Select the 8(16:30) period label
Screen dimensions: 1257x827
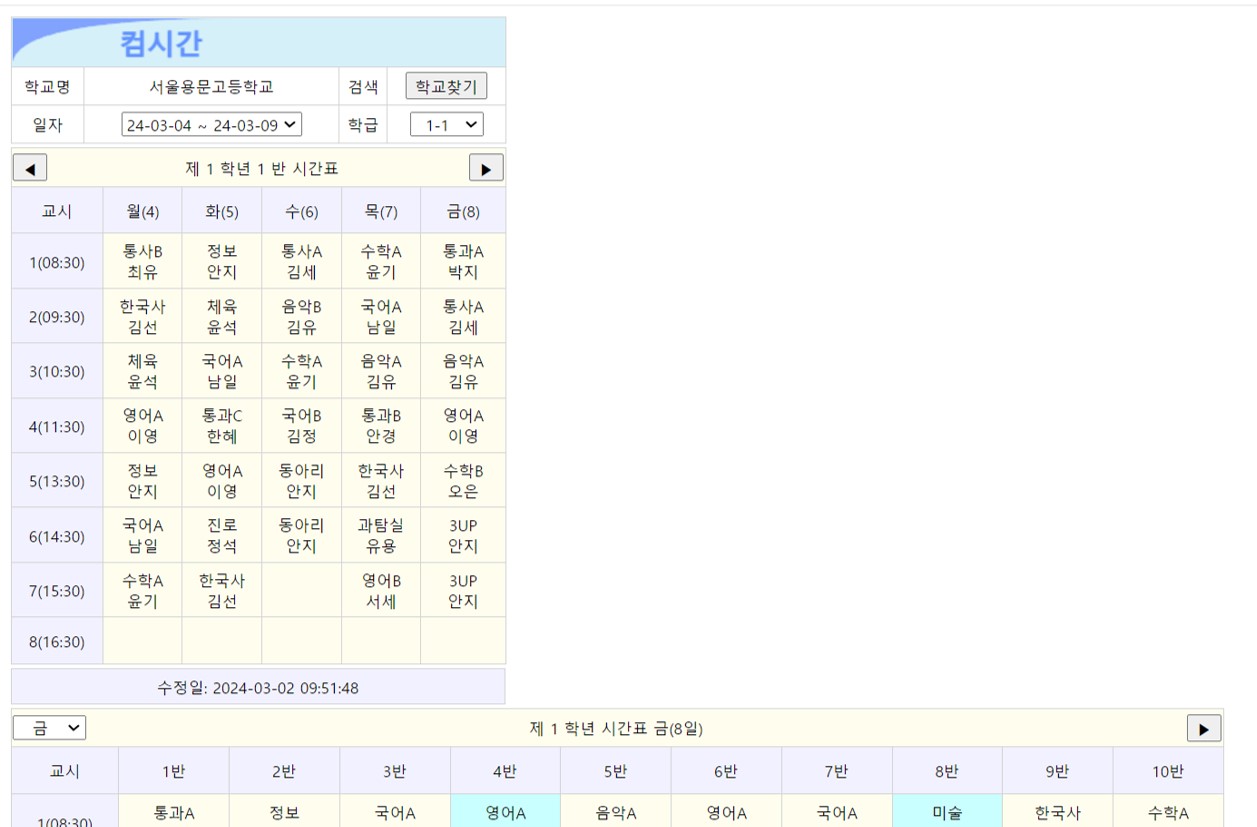pos(57,642)
